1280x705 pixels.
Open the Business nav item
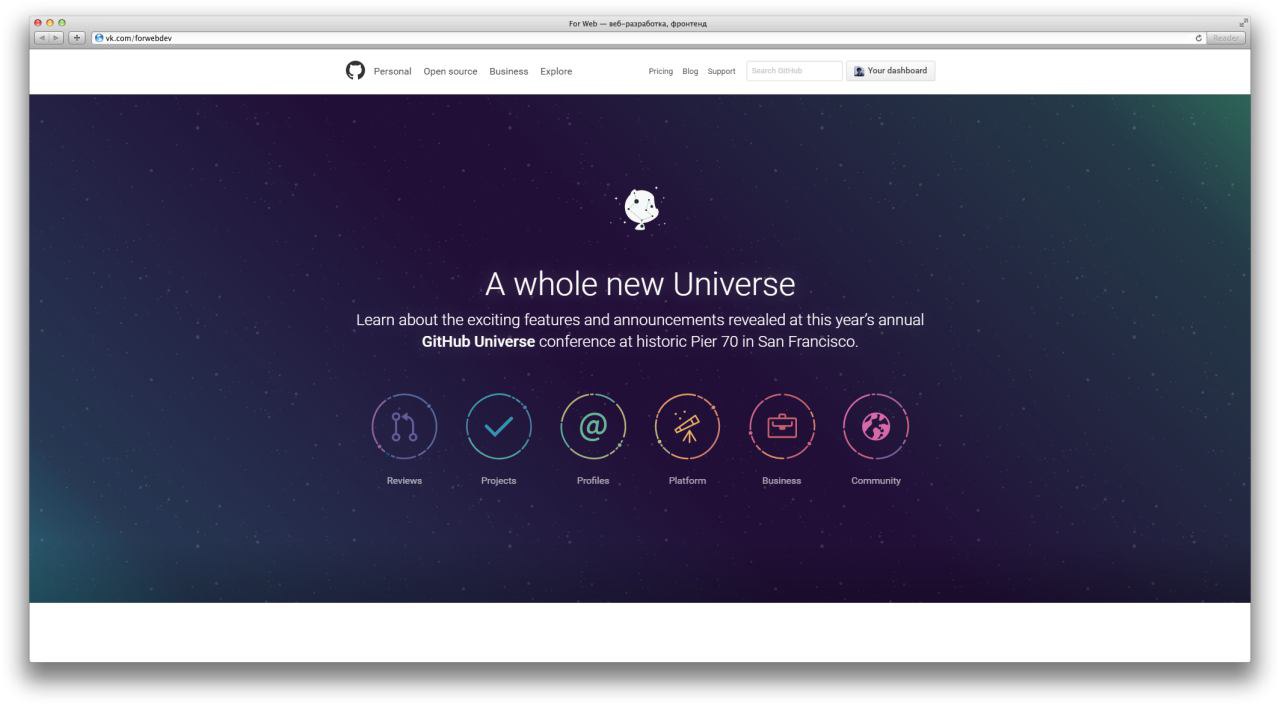pos(509,71)
